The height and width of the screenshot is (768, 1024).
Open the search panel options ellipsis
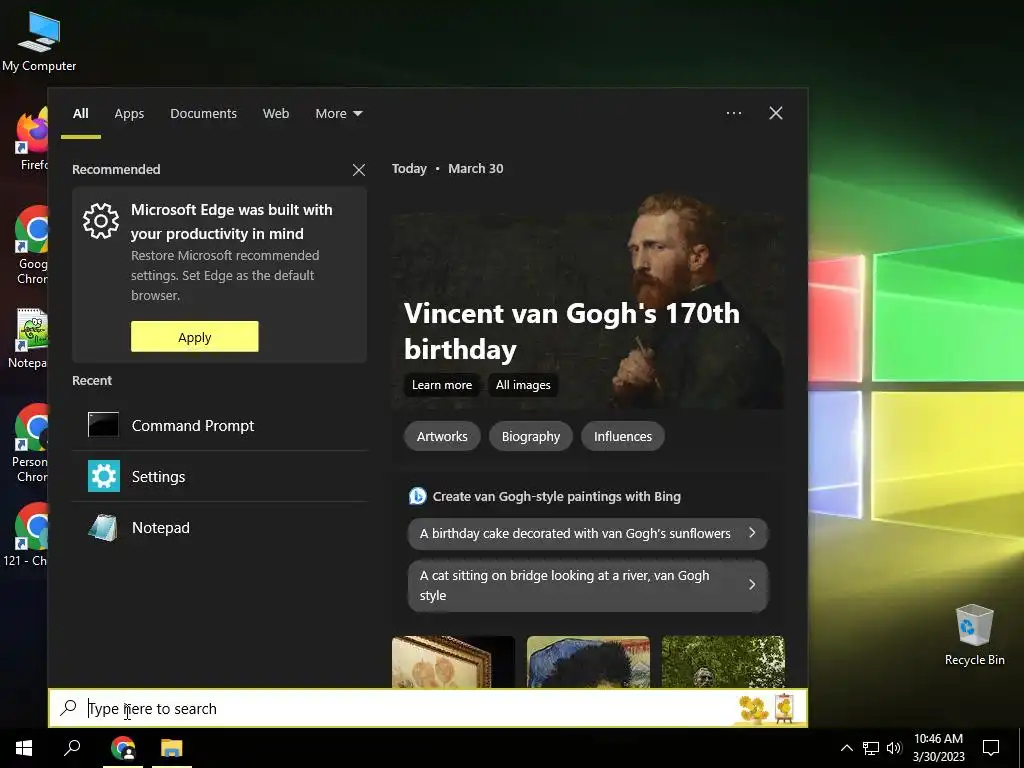pos(734,113)
